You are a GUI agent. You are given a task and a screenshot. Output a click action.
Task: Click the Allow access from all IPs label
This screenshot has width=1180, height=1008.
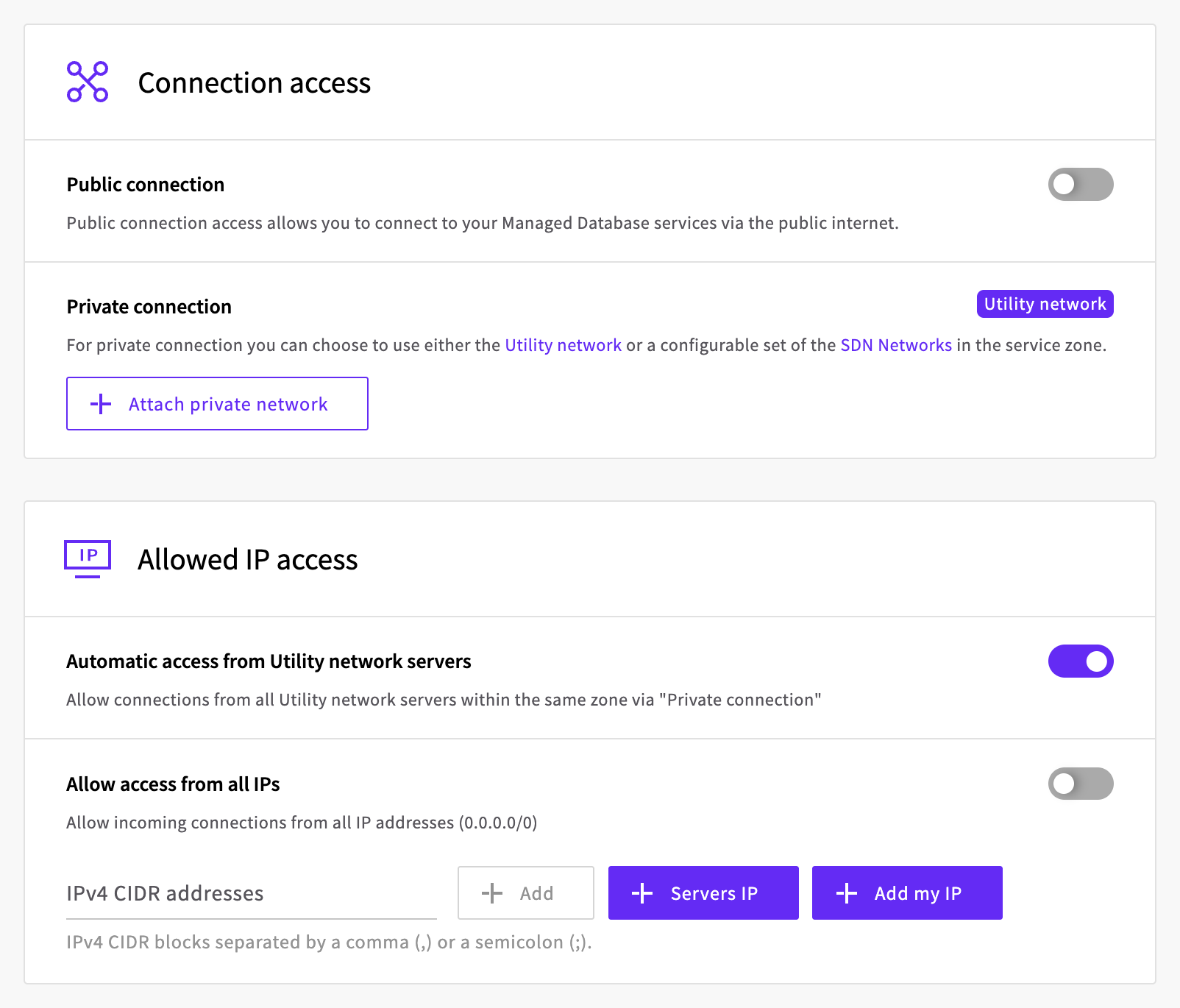tap(174, 784)
